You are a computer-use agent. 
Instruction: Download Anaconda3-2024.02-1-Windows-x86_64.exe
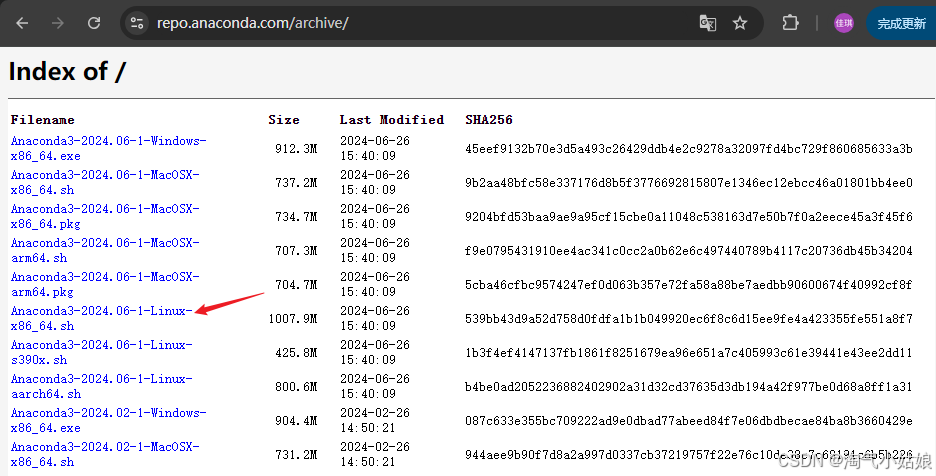coord(109,420)
